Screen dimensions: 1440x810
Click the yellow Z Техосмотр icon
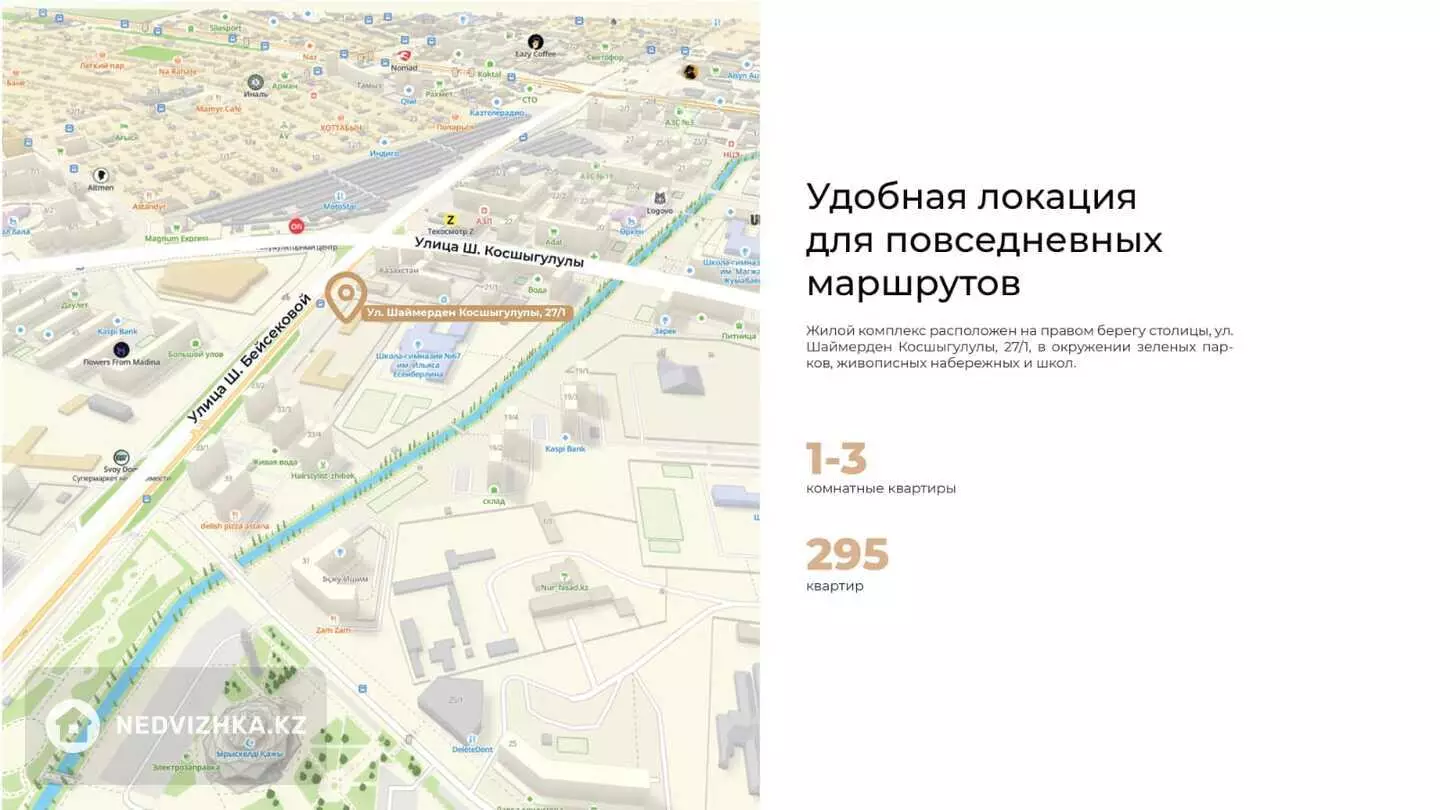(450, 219)
